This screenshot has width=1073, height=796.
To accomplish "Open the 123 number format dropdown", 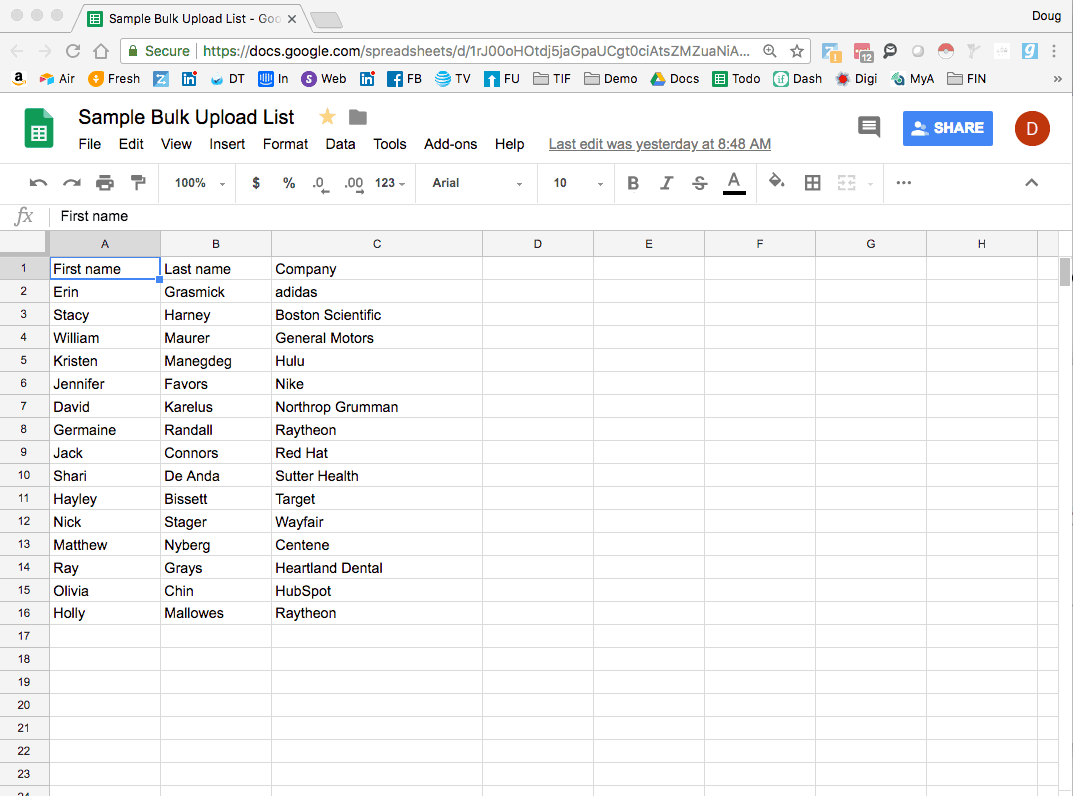I will tap(390, 183).
